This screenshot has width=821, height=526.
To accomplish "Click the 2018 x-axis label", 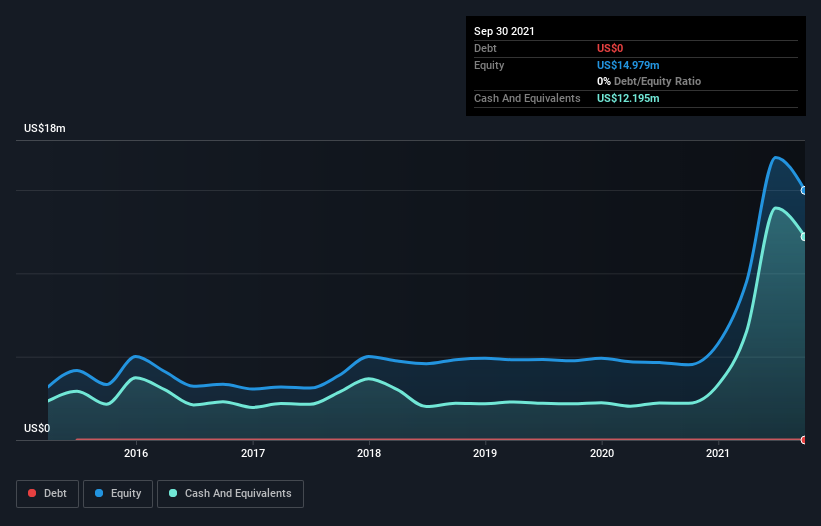I will pos(369,453).
